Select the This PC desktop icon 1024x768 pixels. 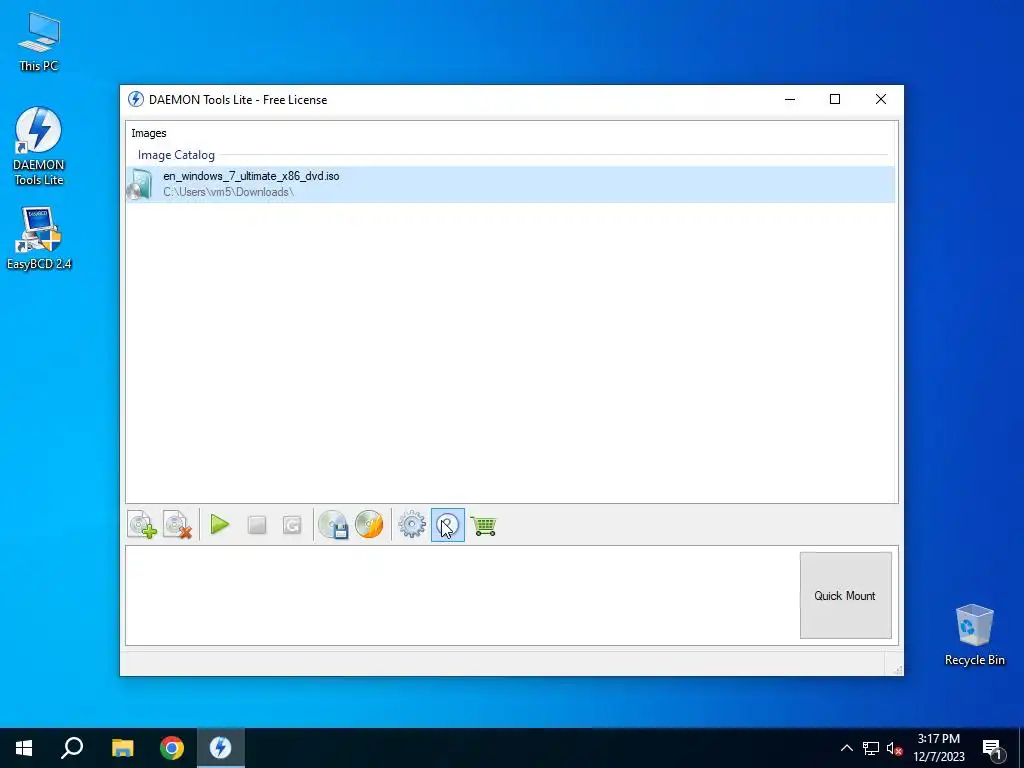click(39, 42)
